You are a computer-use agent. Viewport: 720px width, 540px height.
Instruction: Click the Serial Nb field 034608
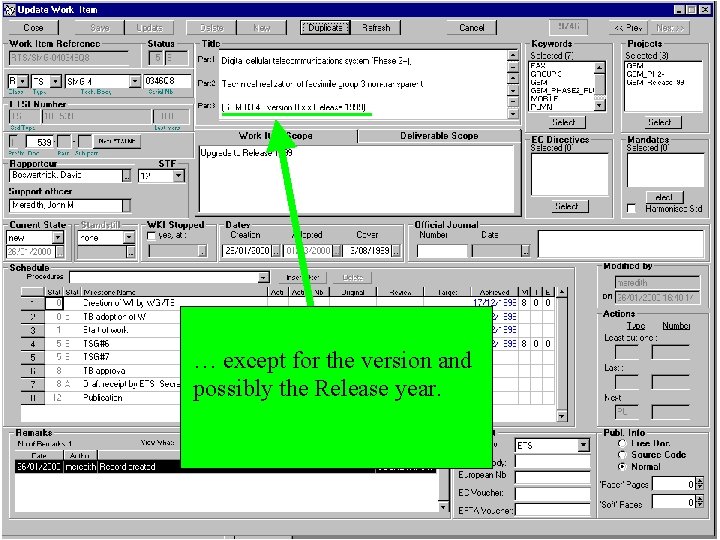click(x=167, y=81)
